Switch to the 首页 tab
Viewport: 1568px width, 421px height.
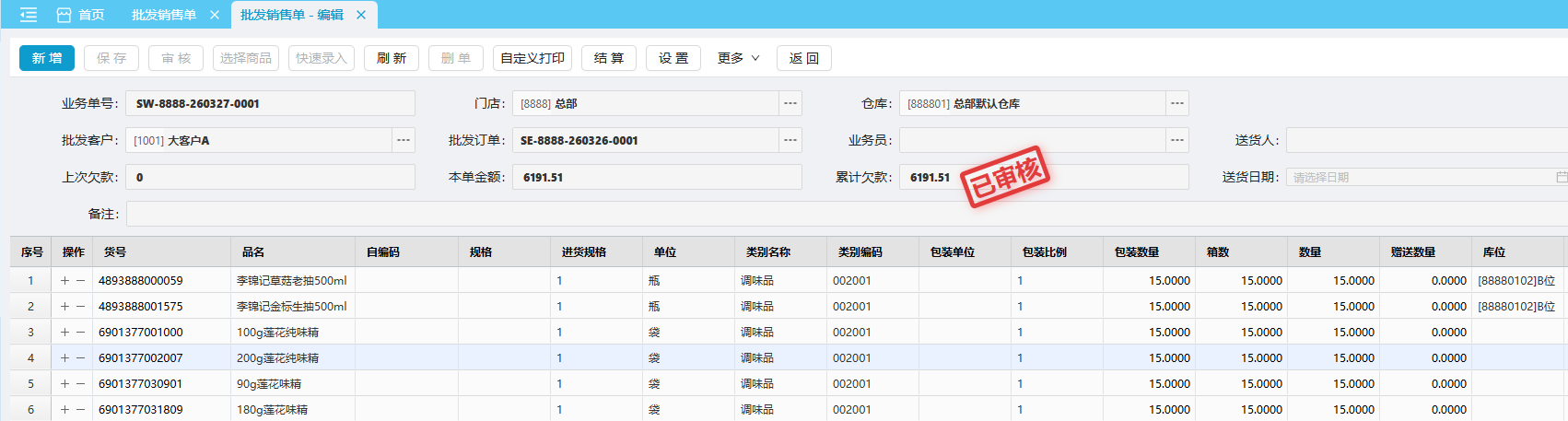pos(81,15)
